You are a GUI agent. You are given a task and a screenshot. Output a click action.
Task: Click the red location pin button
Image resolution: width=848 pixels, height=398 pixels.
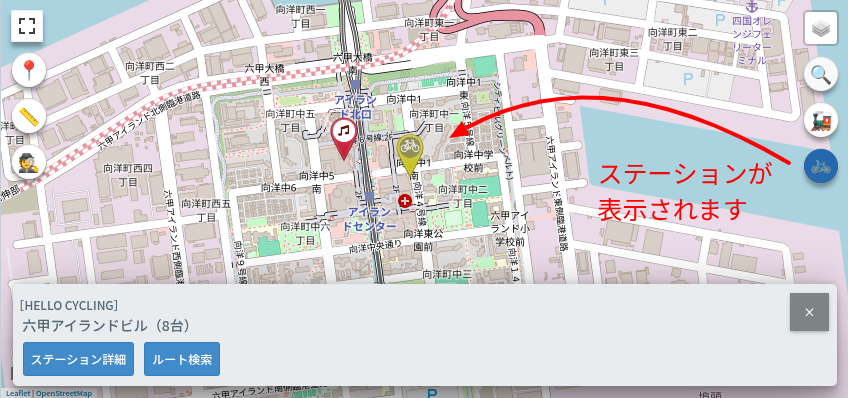click(29, 70)
